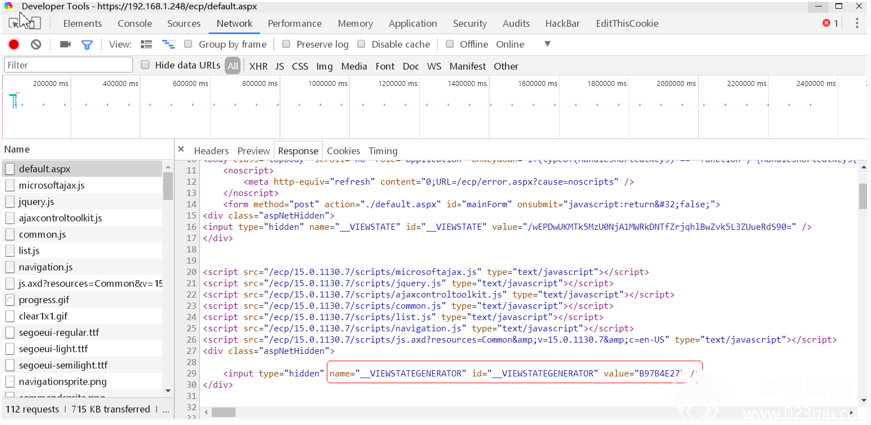The height and width of the screenshot is (425, 871).
Task: Filter requests by Img
Action: tap(324, 66)
